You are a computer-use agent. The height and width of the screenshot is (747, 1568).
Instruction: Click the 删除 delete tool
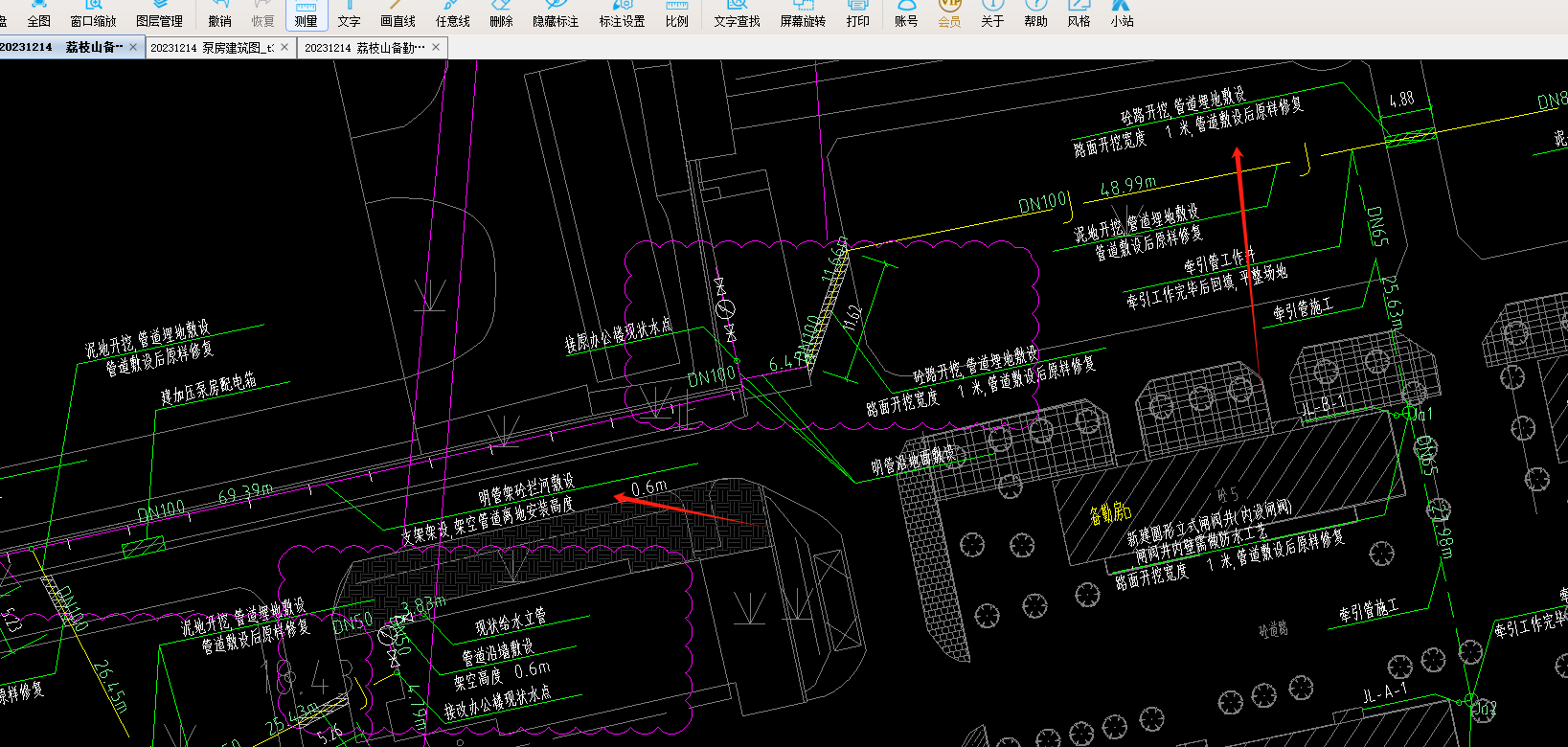pos(501,14)
